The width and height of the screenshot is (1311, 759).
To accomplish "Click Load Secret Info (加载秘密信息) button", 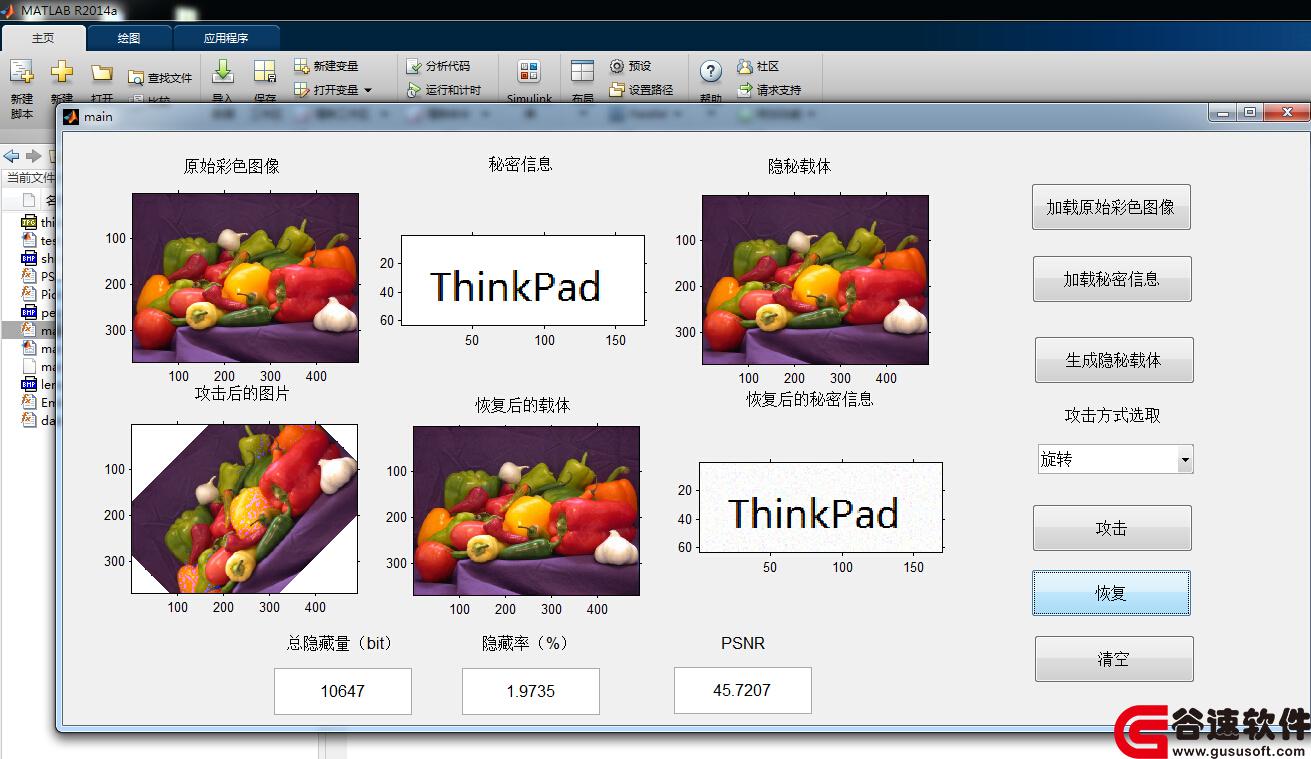I will 1112,279.
